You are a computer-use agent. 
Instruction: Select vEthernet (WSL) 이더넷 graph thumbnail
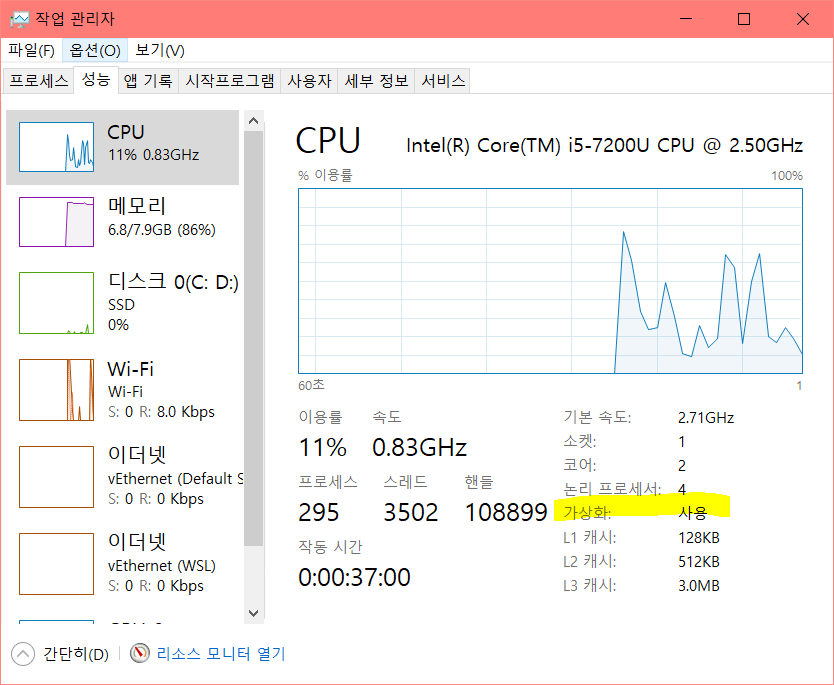click(x=56, y=564)
